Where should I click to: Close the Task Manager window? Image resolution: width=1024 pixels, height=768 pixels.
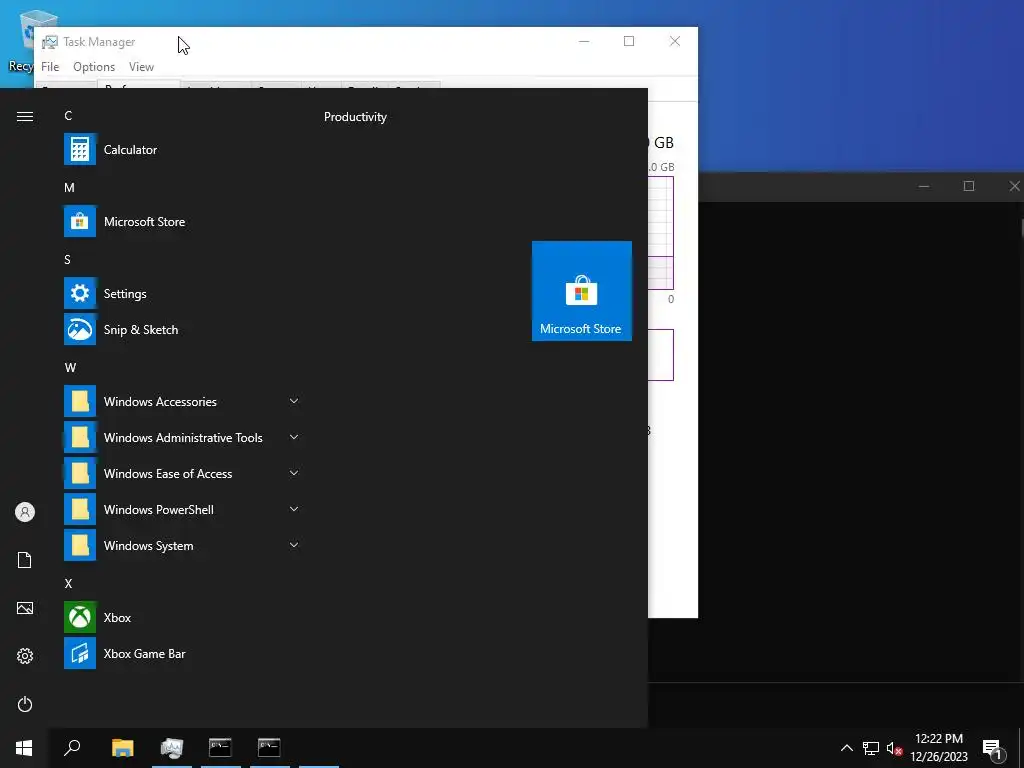pos(675,41)
